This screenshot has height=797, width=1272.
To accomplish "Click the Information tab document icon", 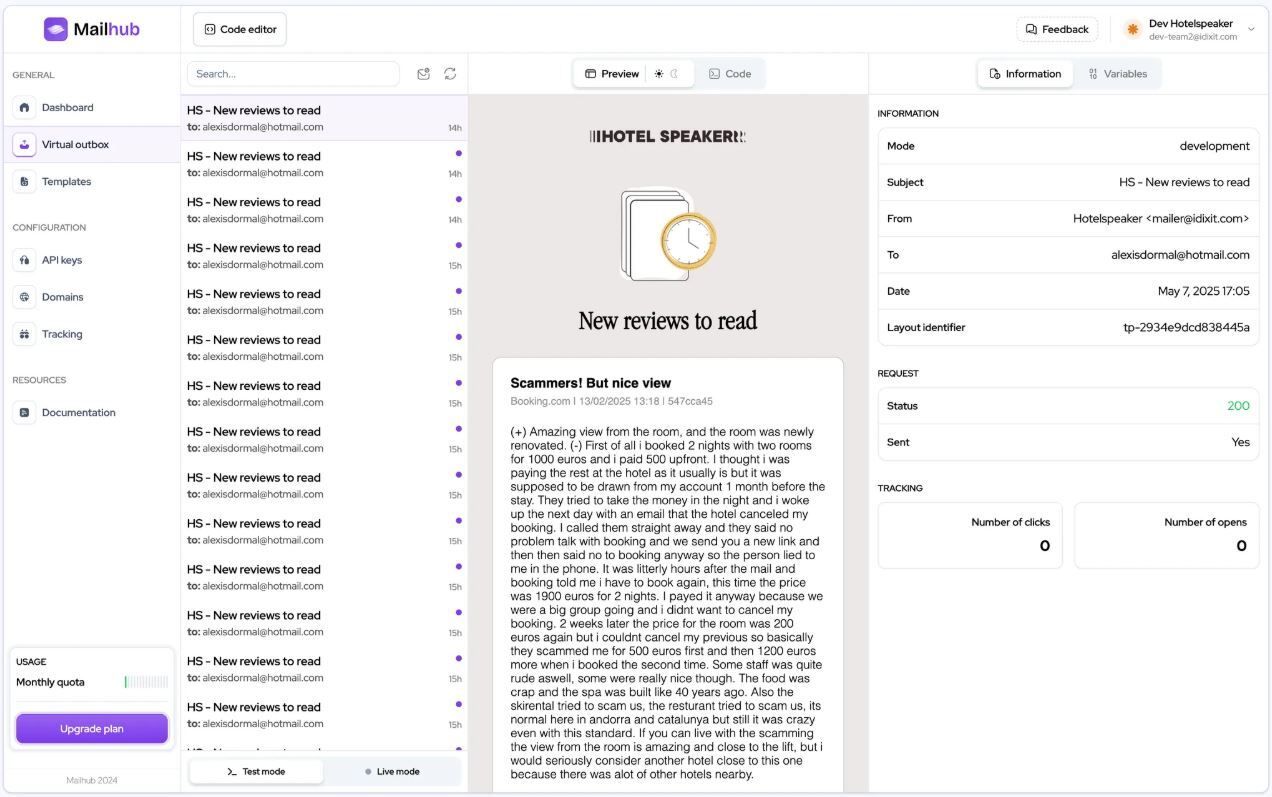I will click(994, 74).
